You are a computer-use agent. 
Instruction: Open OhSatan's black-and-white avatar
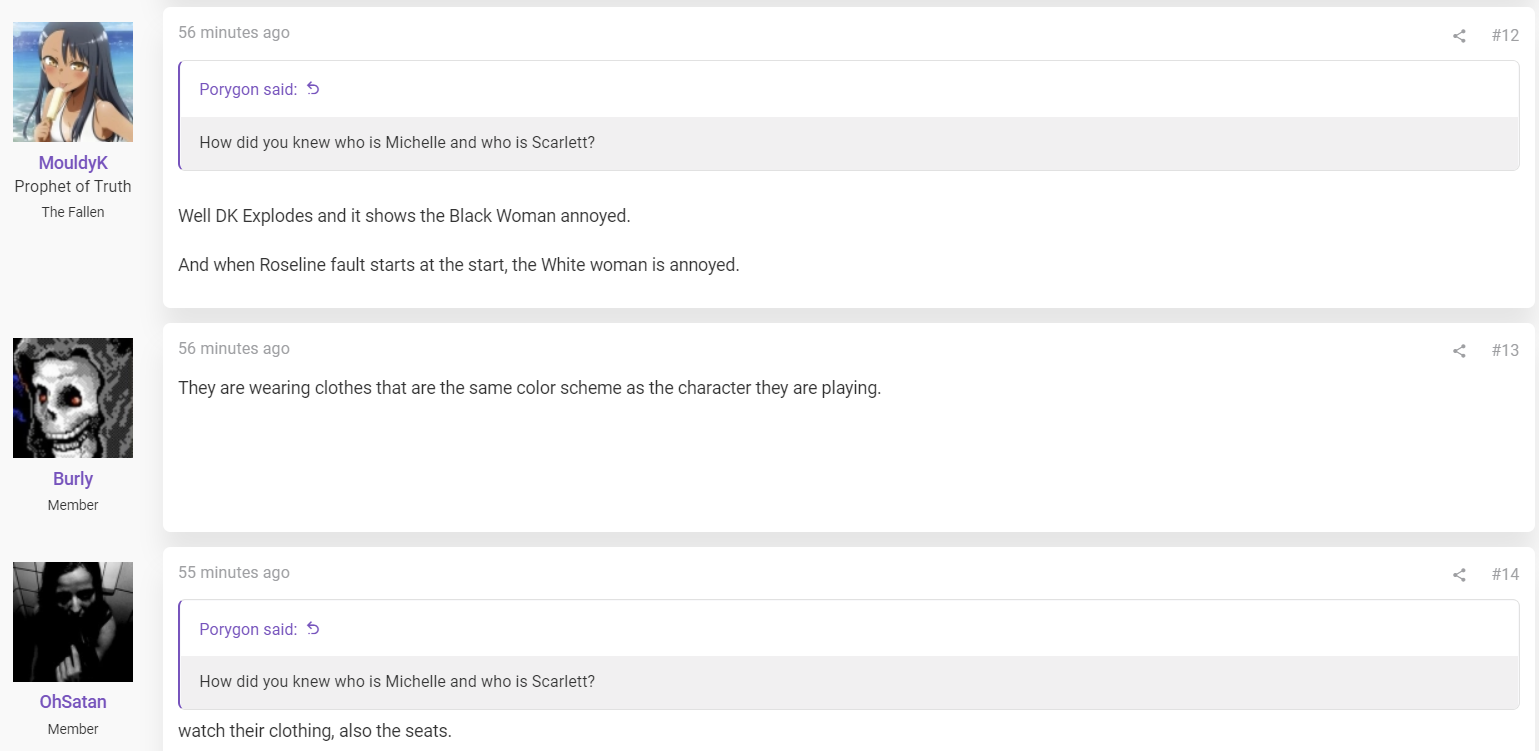(73, 622)
